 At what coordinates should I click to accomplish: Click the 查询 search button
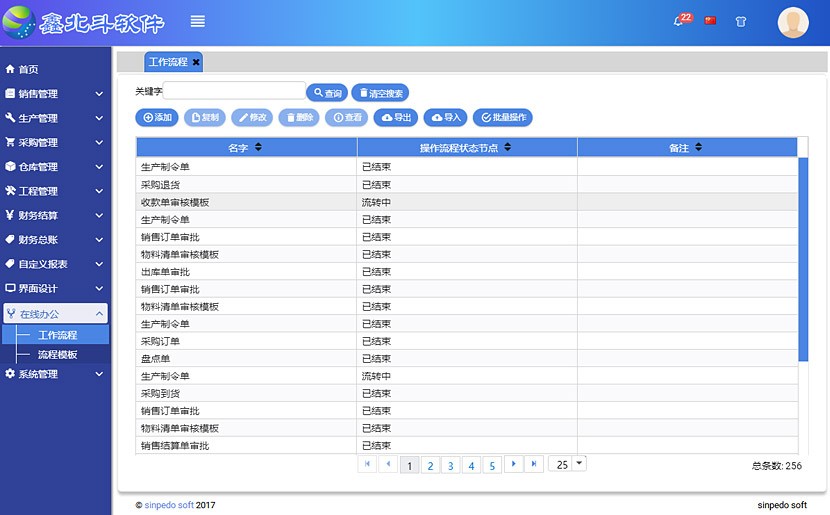[x=326, y=93]
